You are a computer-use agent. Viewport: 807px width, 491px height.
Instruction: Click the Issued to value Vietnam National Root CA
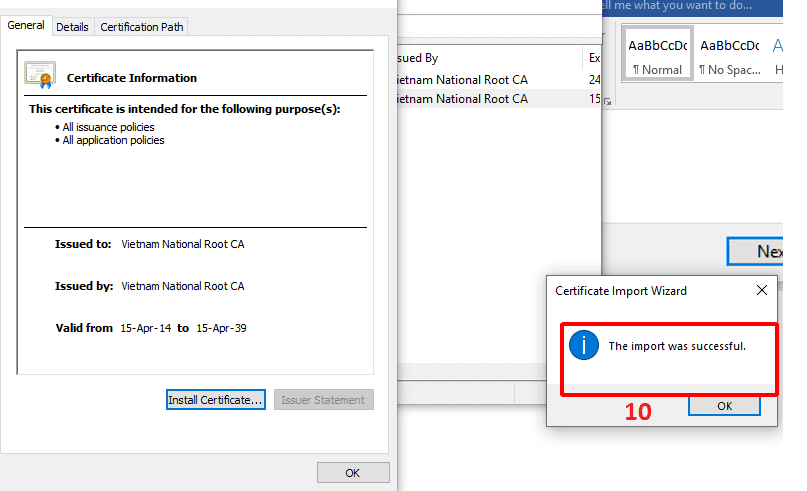click(183, 244)
